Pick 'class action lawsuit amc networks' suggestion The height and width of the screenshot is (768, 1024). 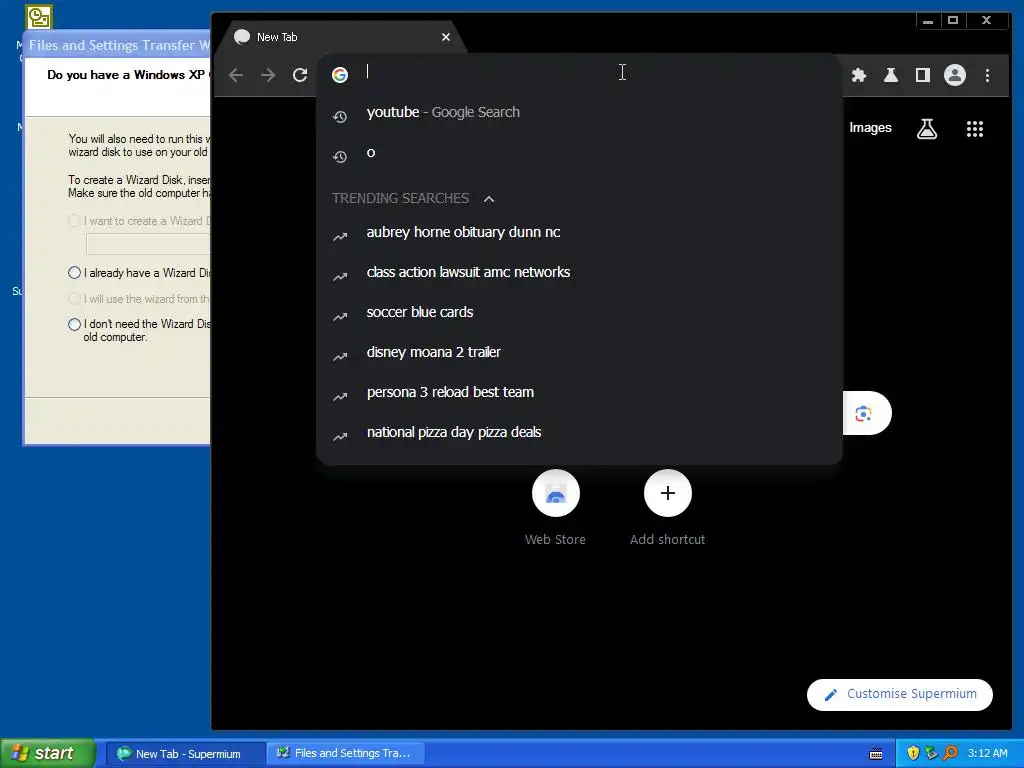click(x=579, y=272)
